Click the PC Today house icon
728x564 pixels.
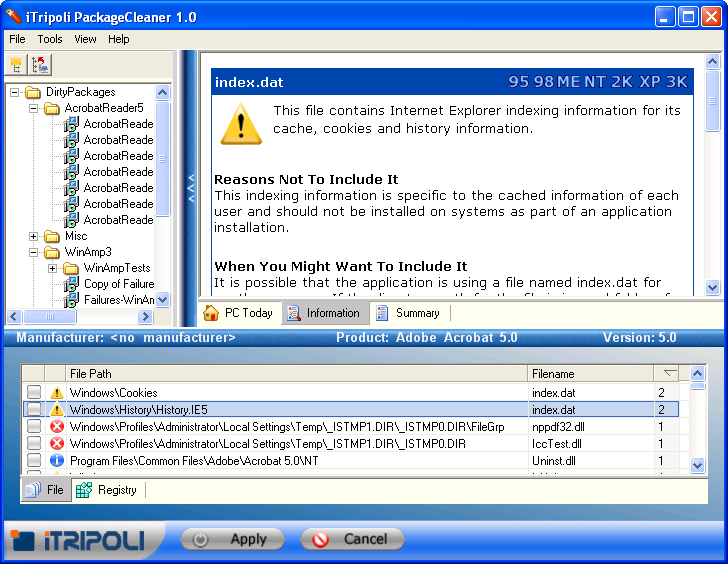(211, 313)
